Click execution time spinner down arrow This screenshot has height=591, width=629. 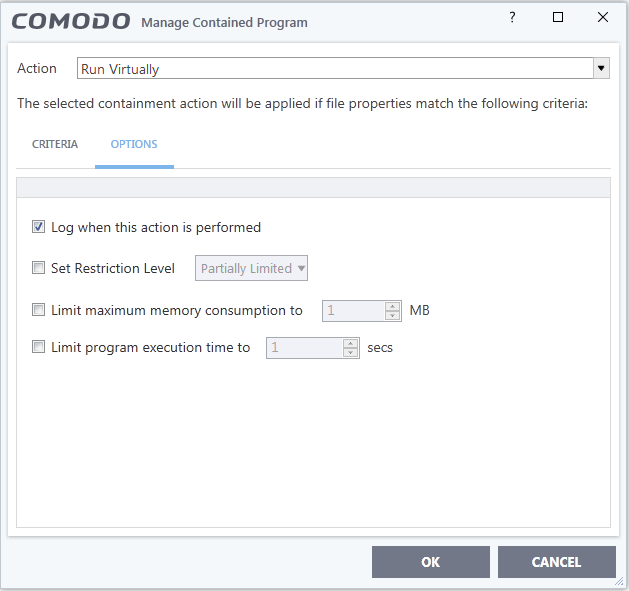coord(350,352)
